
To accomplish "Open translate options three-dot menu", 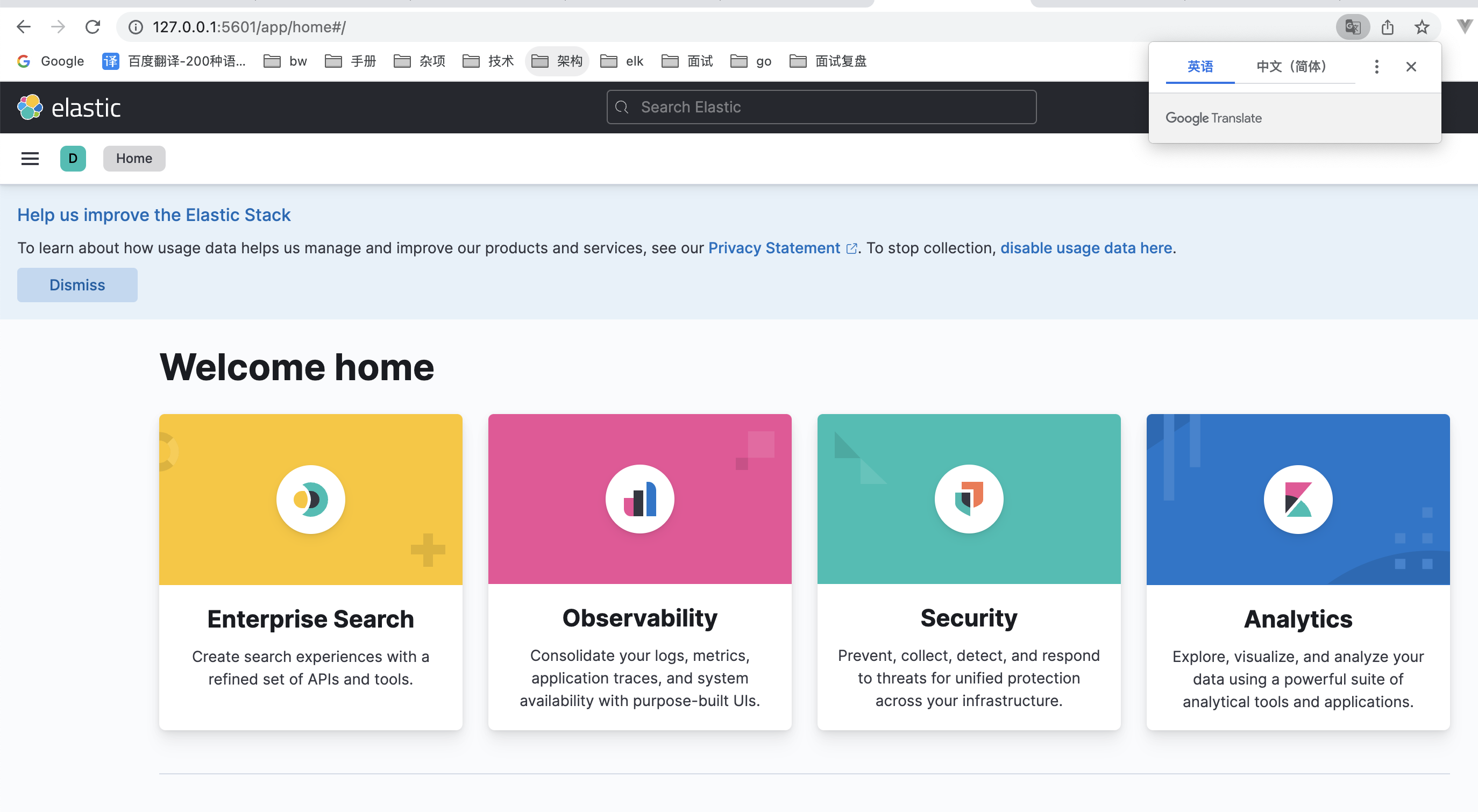I will click(1376, 67).
